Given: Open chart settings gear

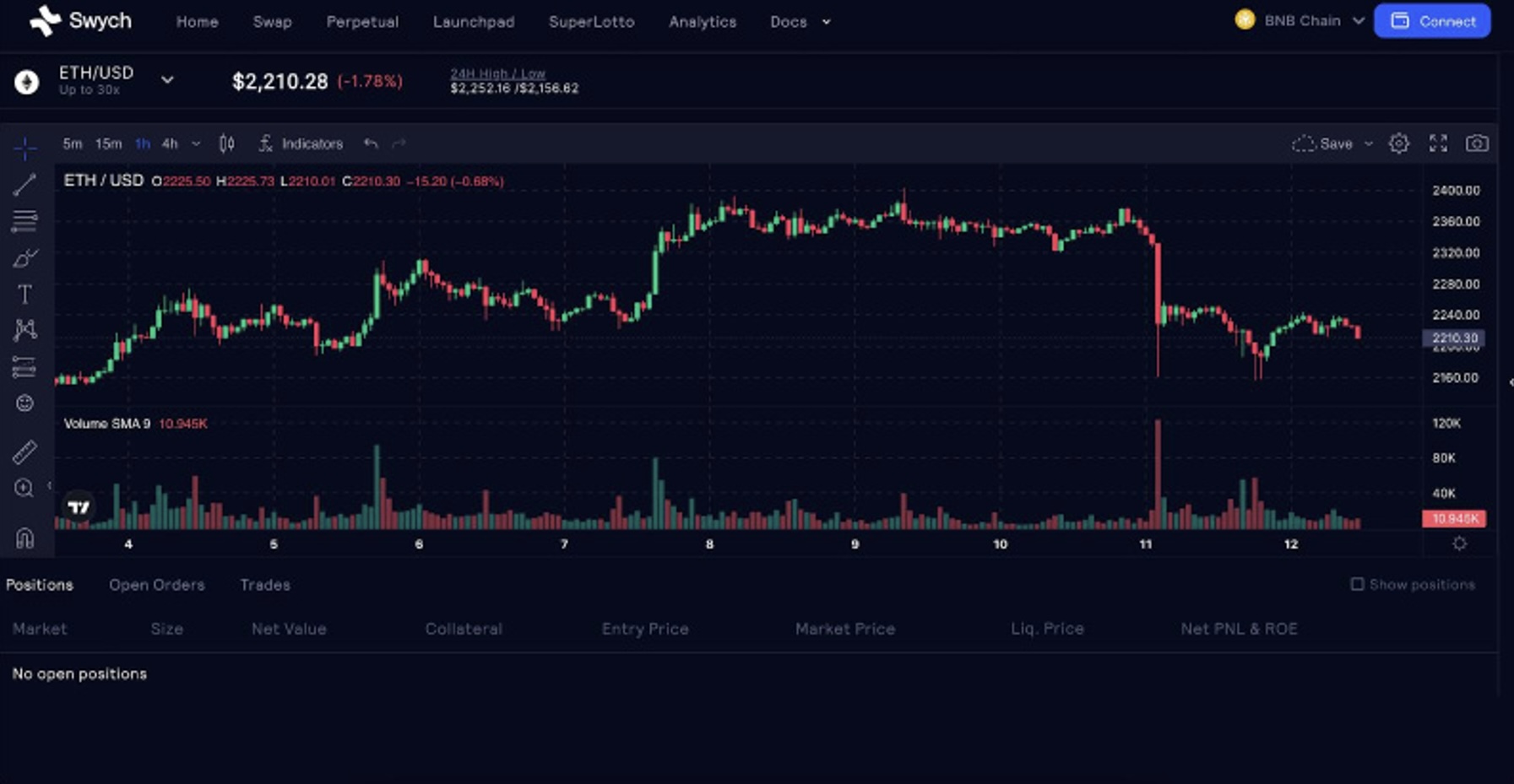Looking at the screenshot, I should point(1398,143).
